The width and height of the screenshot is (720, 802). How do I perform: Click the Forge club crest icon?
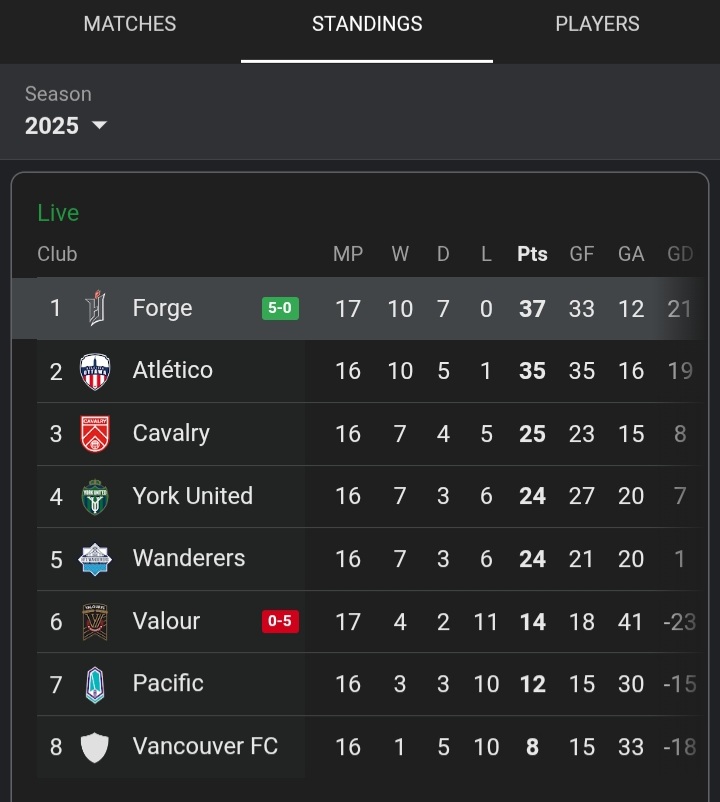tap(95, 308)
